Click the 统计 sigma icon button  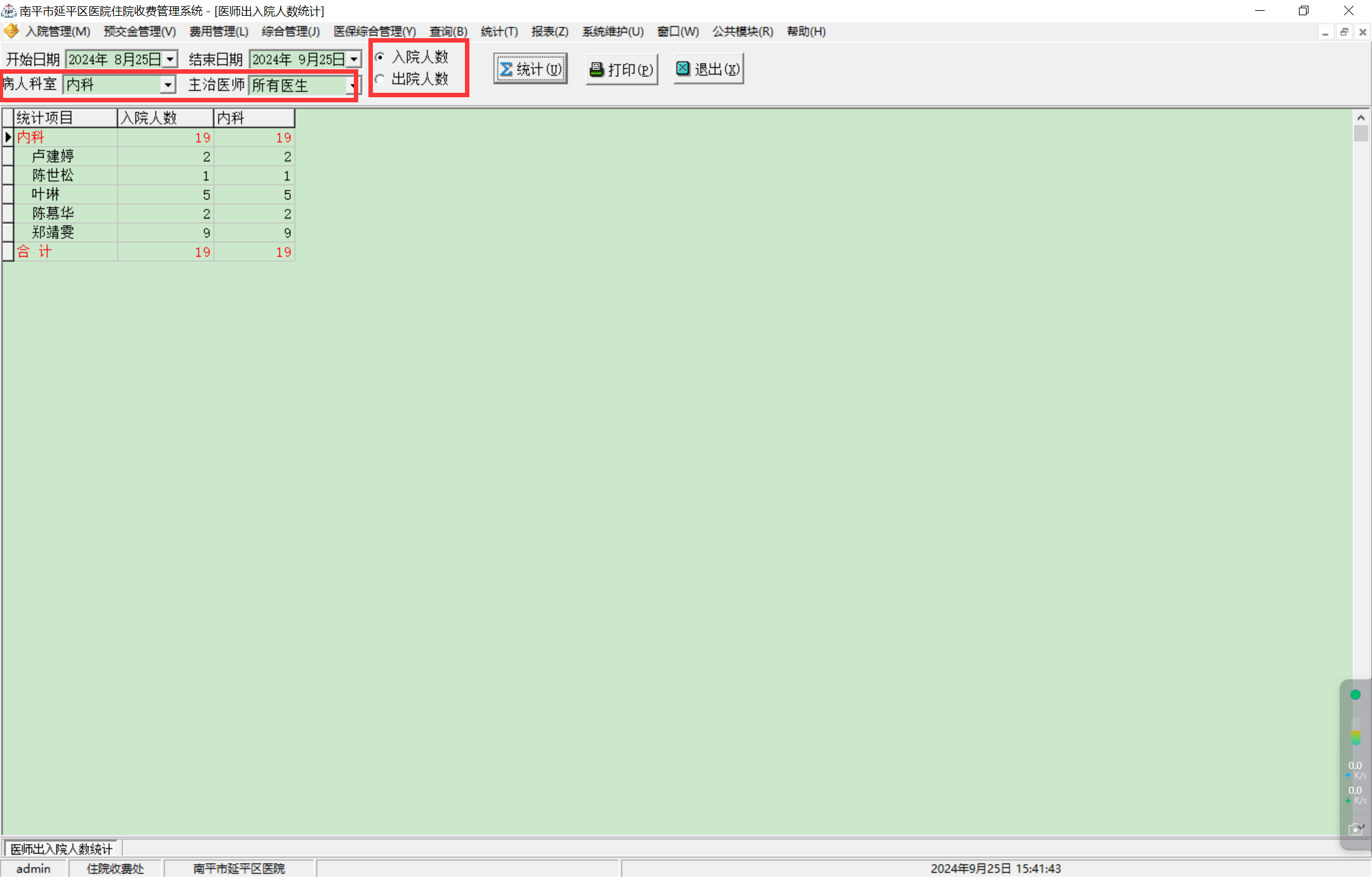(x=506, y=69)
